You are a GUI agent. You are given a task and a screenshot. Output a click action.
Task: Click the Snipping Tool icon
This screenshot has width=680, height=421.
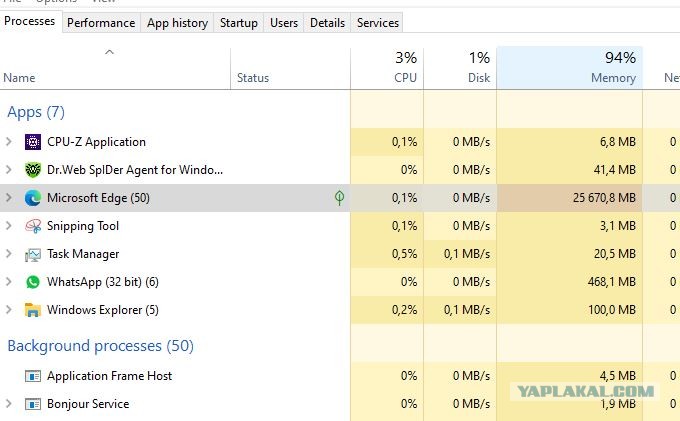(33, 226)
